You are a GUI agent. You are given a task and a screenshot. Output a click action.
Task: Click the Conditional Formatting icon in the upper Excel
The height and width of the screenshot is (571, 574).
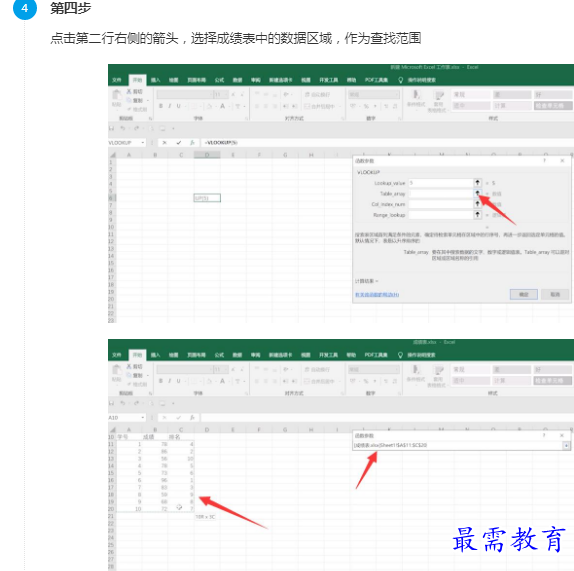click(x=416, y=94)
